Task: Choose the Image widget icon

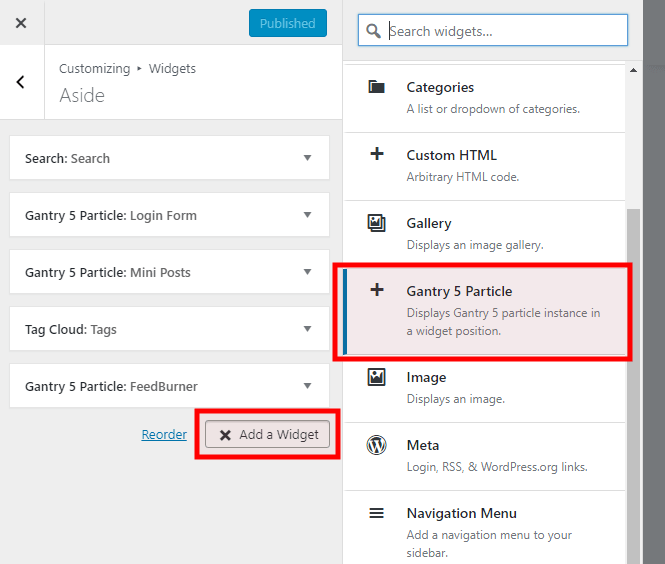Action: pos(376,377)
